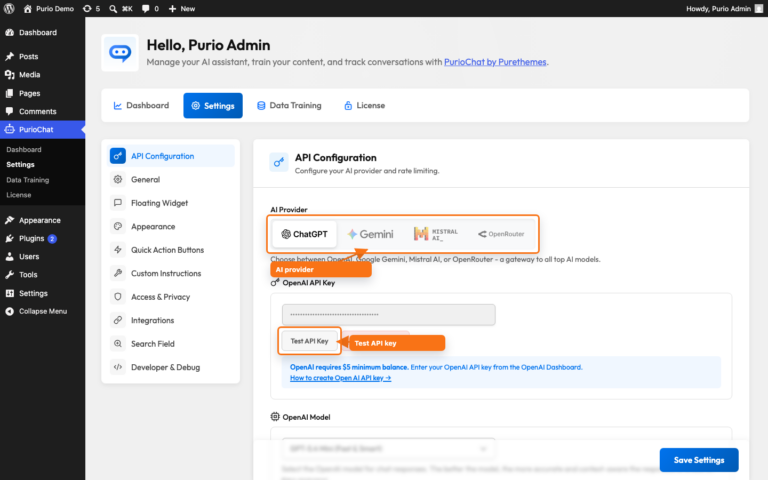Image resolution: width=768 pixels, height=480 pixels.
Task: Click the PurioChat chatbot logo icon
Action: coord(120,52)
